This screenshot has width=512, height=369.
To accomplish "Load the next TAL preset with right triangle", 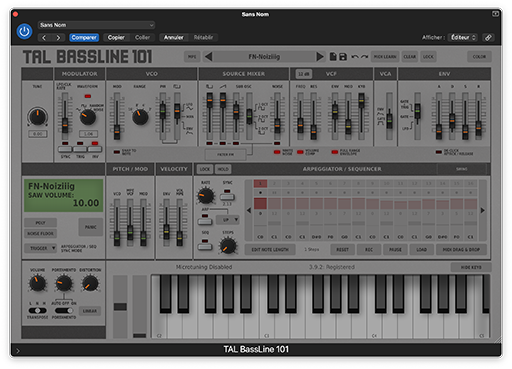I will point(320,57).
